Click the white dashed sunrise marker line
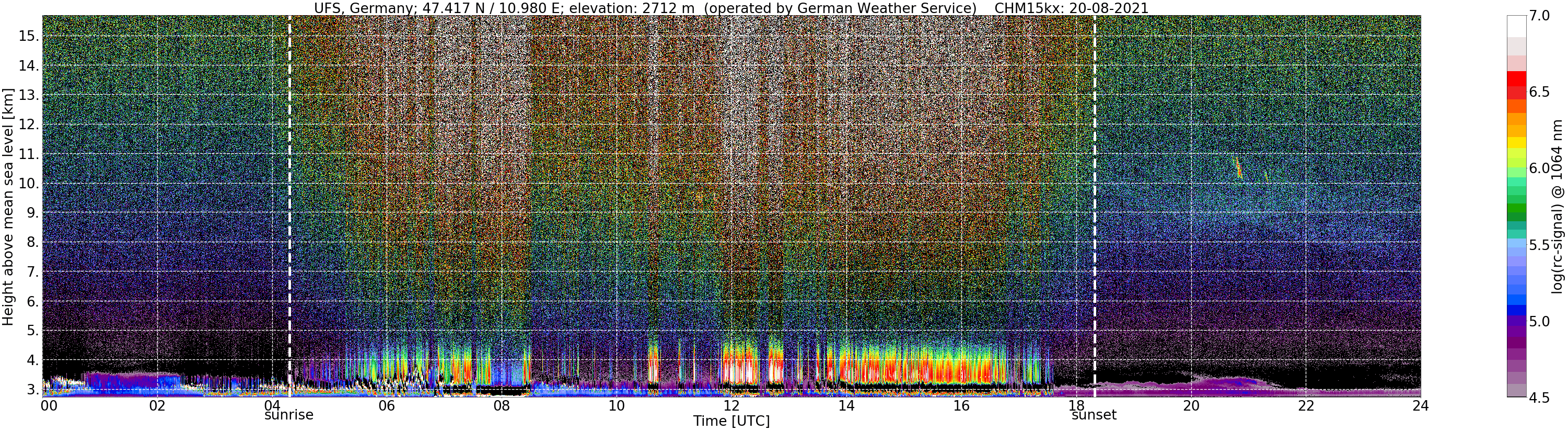1568x431 pixels. 289,206
